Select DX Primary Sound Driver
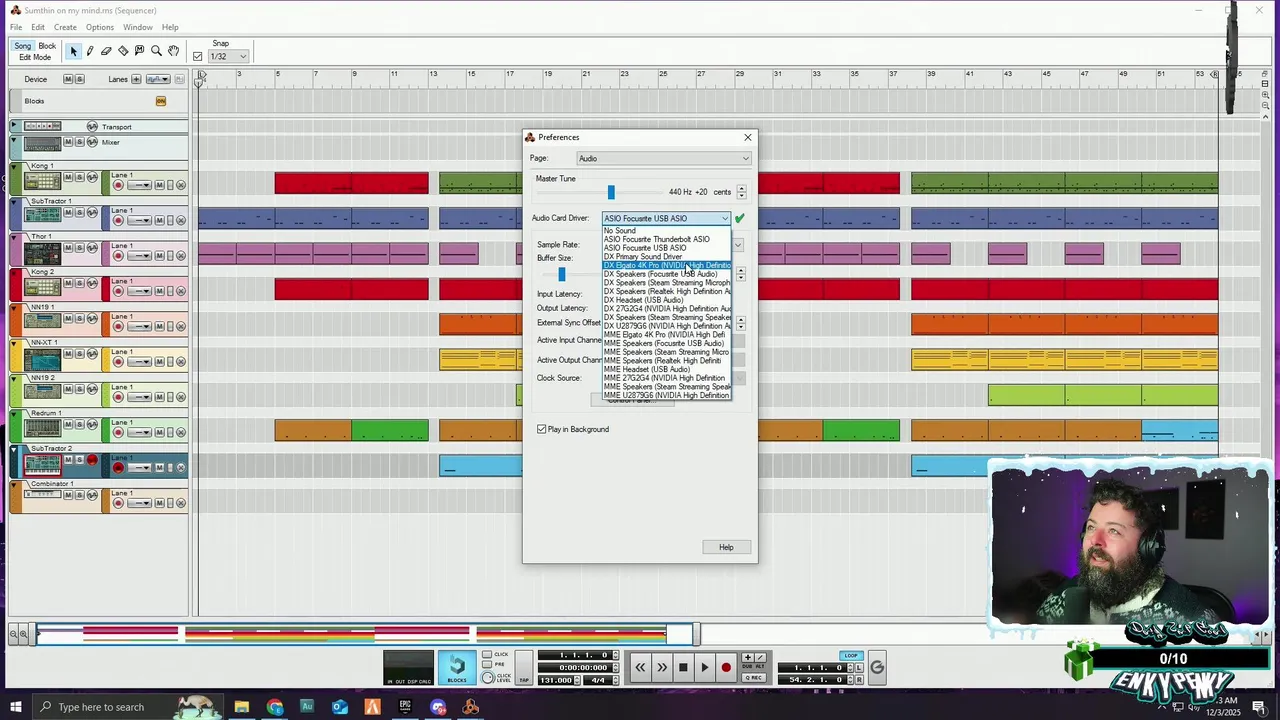Viewport: 1280px width, 720px height. (666, 257)
